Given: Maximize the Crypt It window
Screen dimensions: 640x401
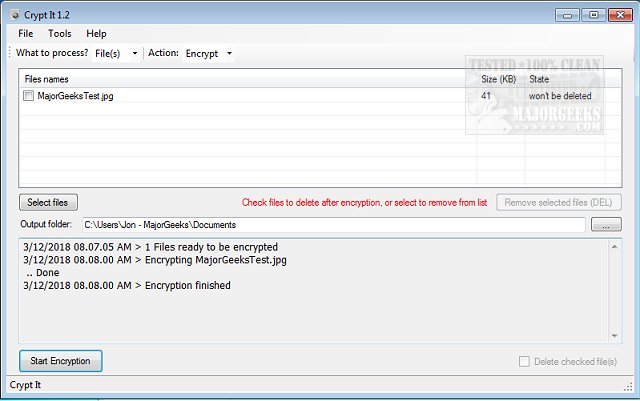Looking at the screenshot, I should click(593, 15).
